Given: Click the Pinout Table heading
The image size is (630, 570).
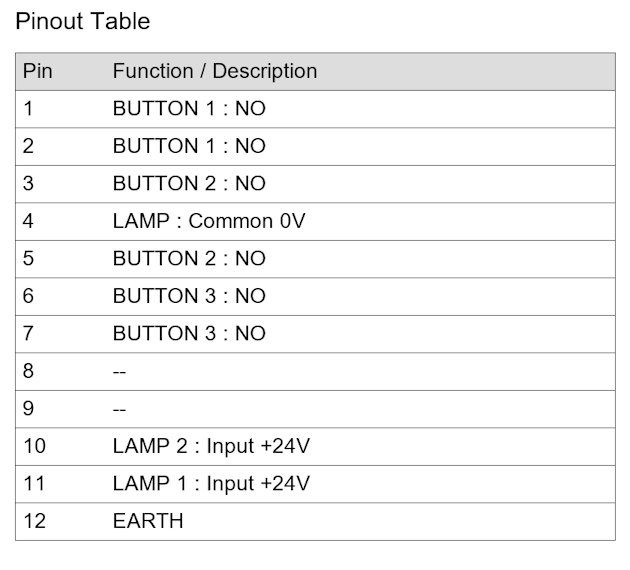Looking at the screenshot, I should pyautogui.click(x=82, y=21).
